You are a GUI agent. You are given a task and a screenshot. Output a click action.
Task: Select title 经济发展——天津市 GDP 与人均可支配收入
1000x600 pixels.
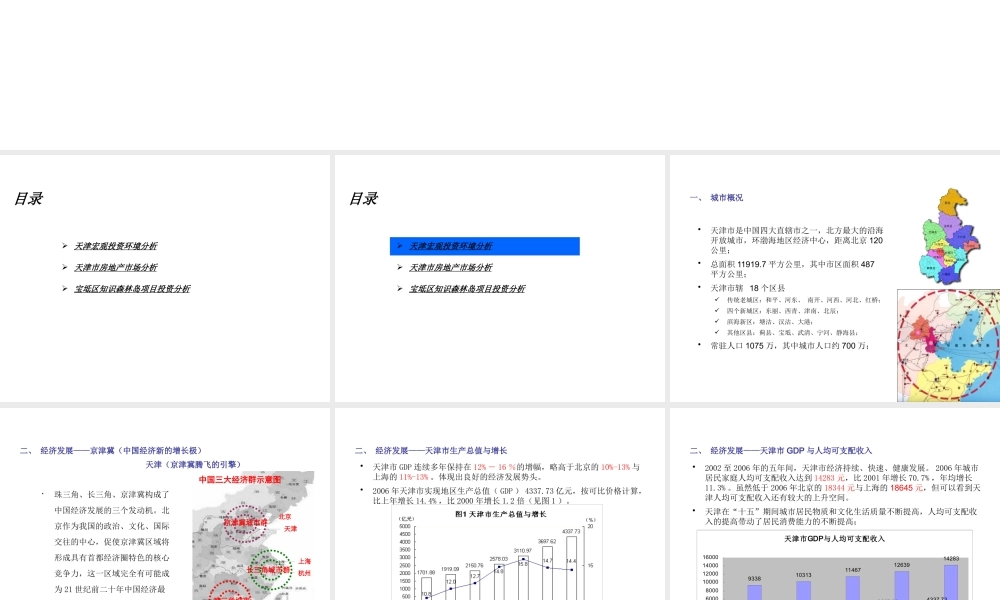click(781, 451)
